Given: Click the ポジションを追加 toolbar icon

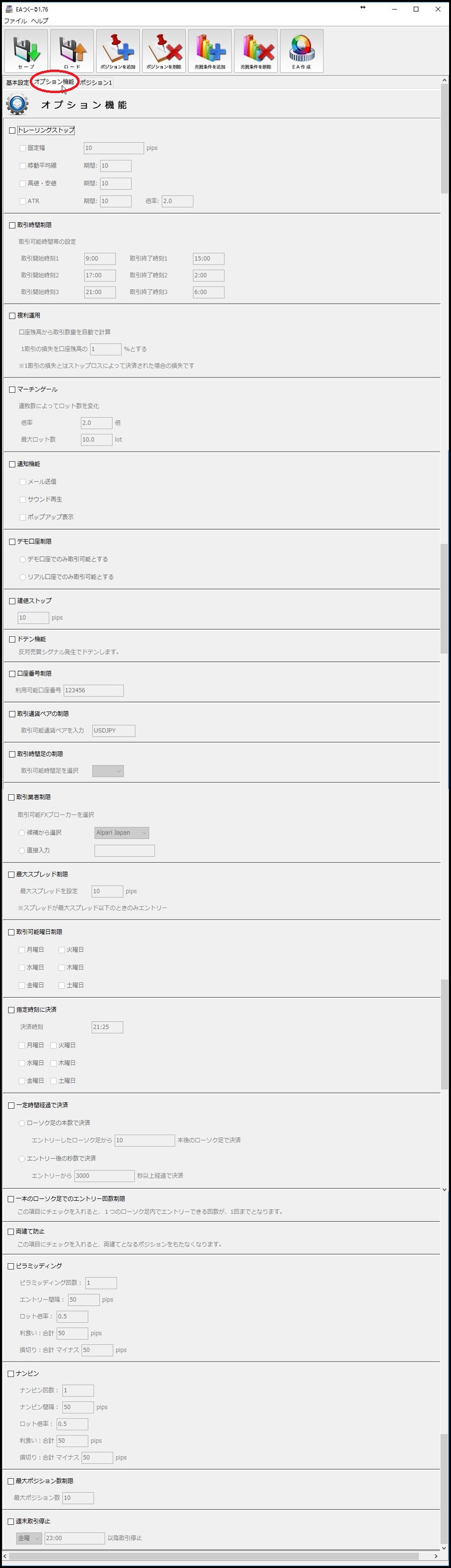Looking at the screenshot, I should click(118, 51).
